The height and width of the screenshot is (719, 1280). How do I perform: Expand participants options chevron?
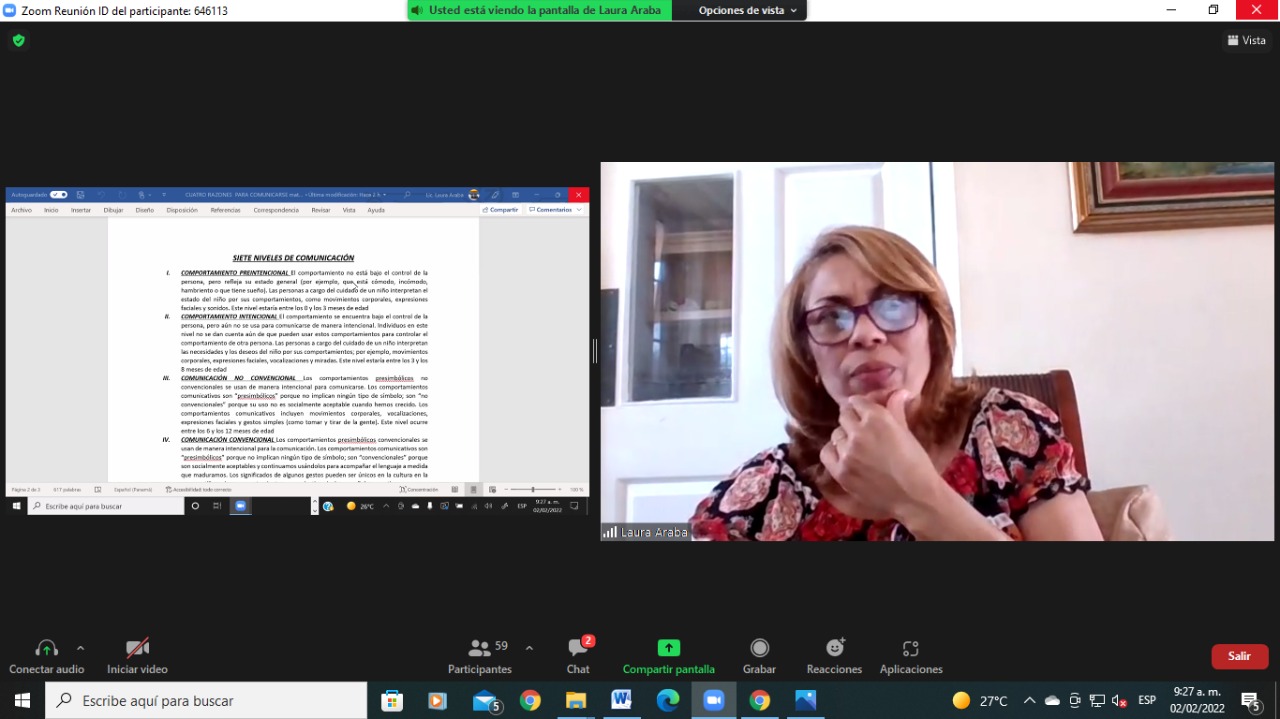pos(529,648)
